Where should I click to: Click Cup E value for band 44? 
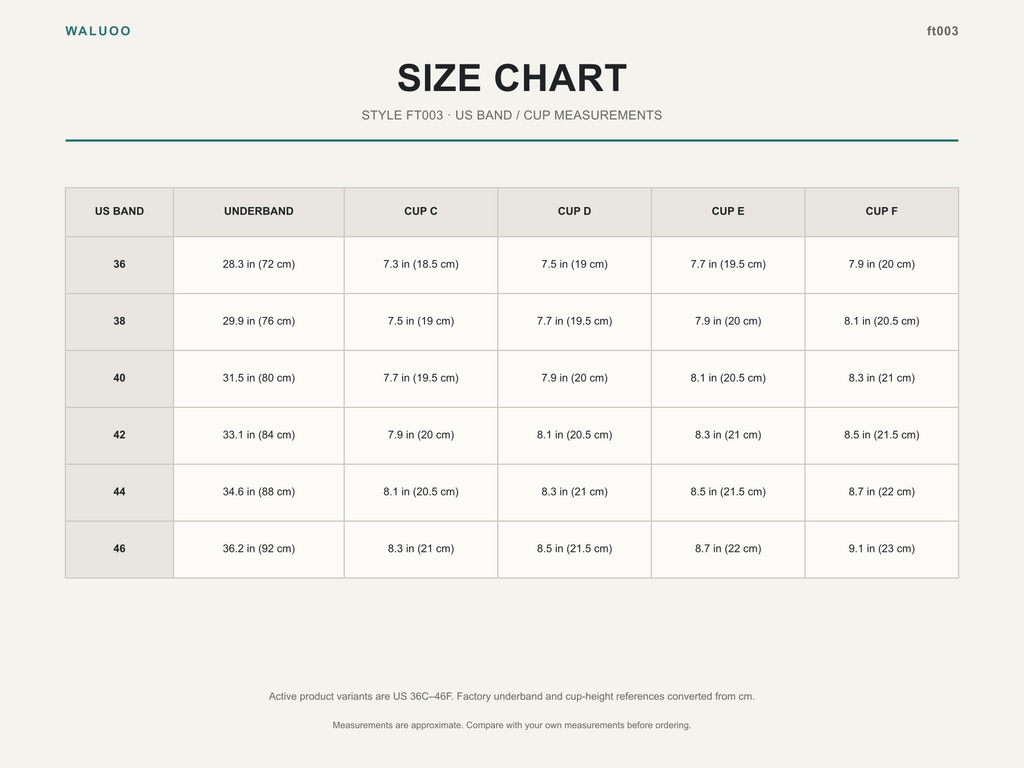pyautogui.click(x=728, y=492)
